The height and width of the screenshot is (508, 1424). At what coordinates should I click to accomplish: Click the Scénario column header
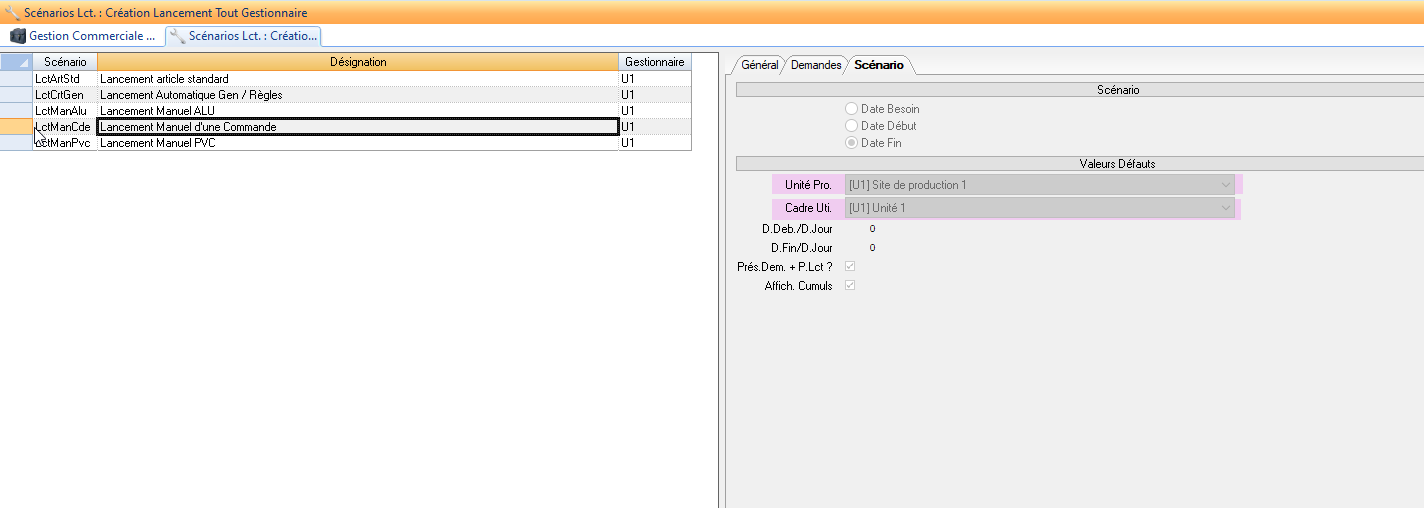pyautogui.click(x=65, y=62)
